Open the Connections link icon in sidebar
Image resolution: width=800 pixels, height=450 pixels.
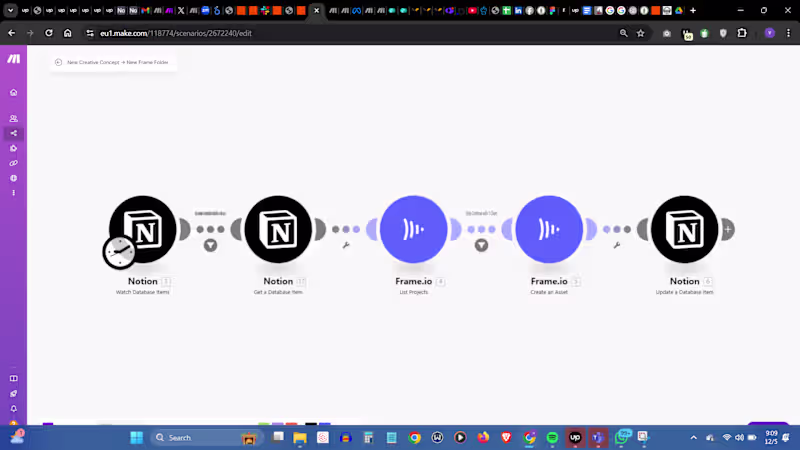pos(14,163)
